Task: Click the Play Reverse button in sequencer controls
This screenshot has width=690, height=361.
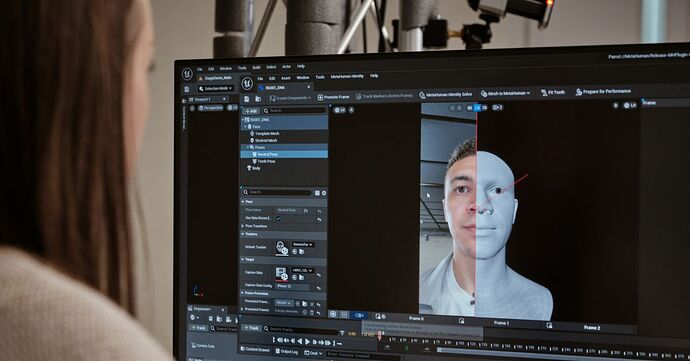Action: [x=300, y=341]
